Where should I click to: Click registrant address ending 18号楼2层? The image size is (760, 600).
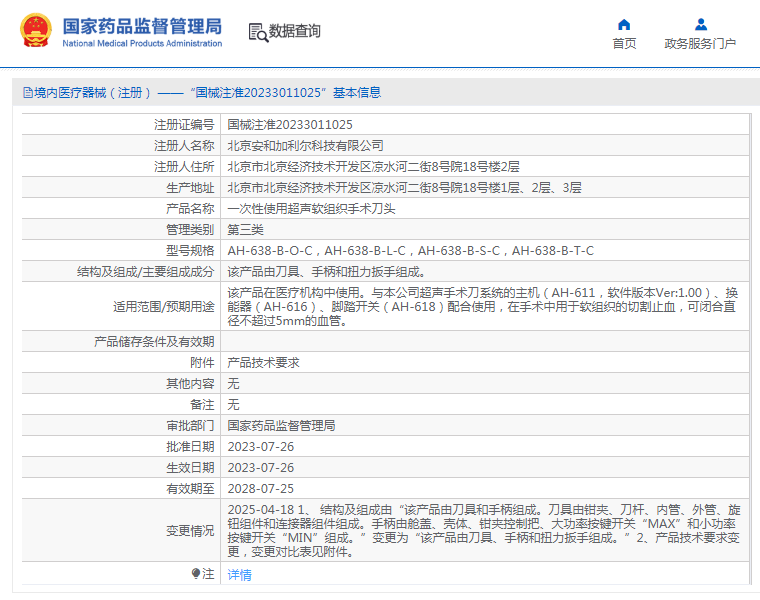point(373,167)
